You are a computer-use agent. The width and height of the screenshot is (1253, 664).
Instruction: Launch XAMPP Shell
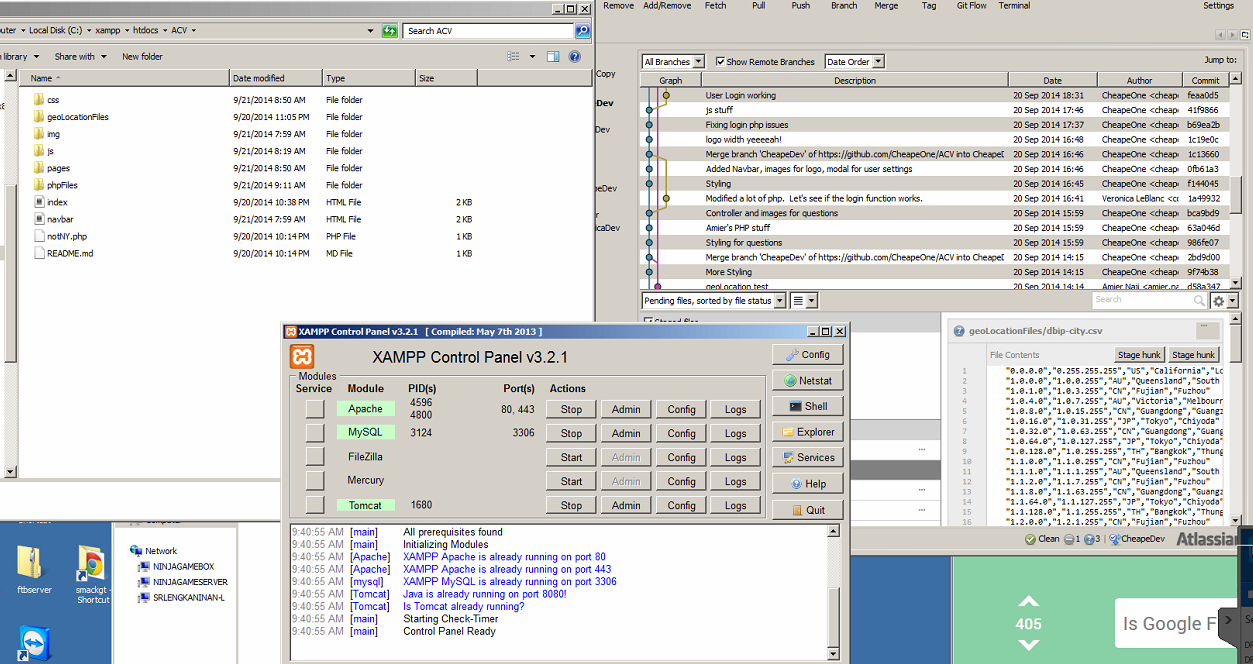pos(808,406)
